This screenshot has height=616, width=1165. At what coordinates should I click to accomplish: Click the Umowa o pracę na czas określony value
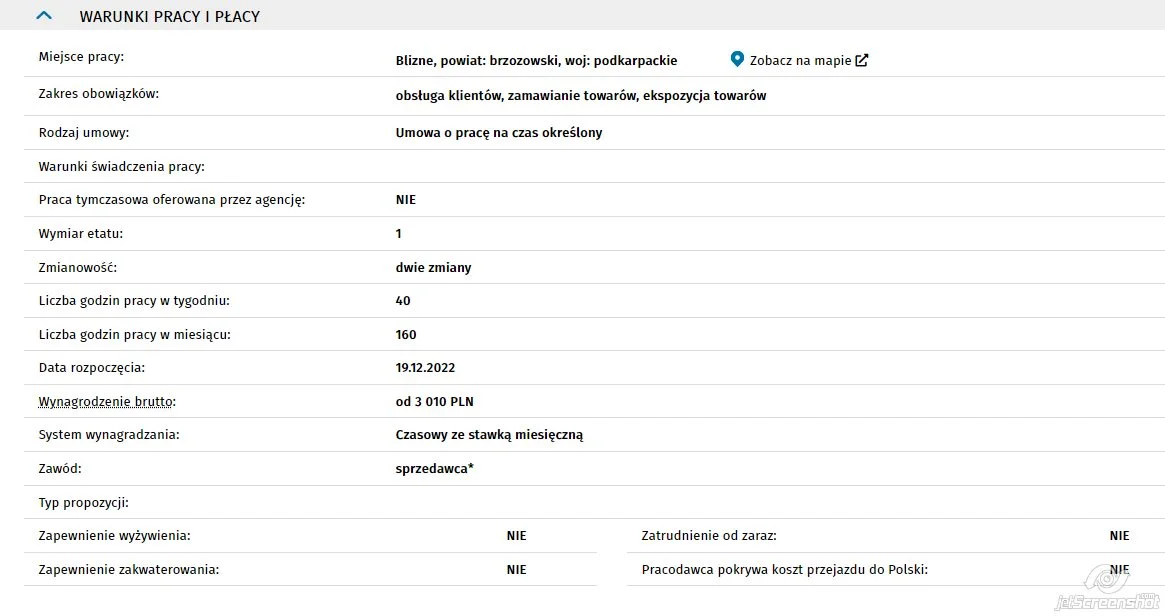499,133
